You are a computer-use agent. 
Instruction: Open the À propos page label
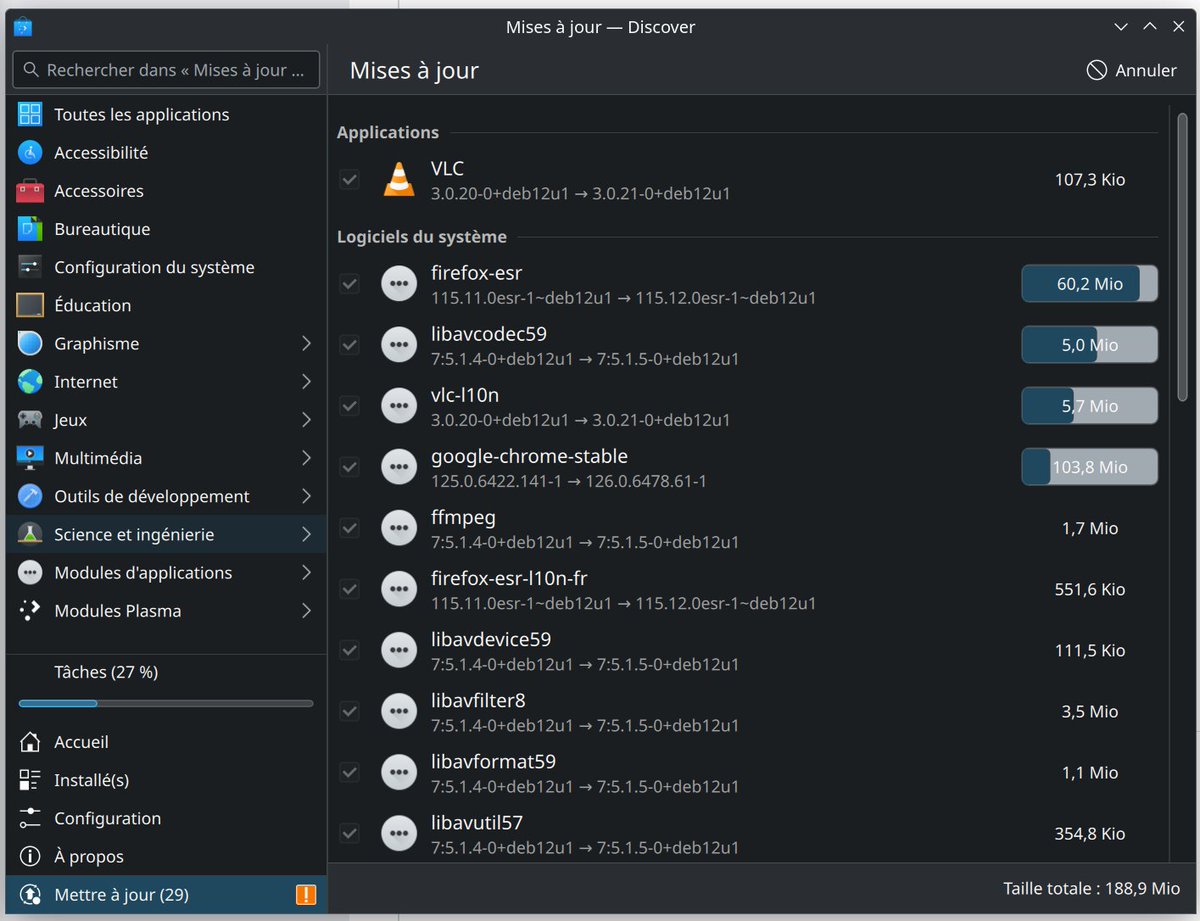point(89,856)
